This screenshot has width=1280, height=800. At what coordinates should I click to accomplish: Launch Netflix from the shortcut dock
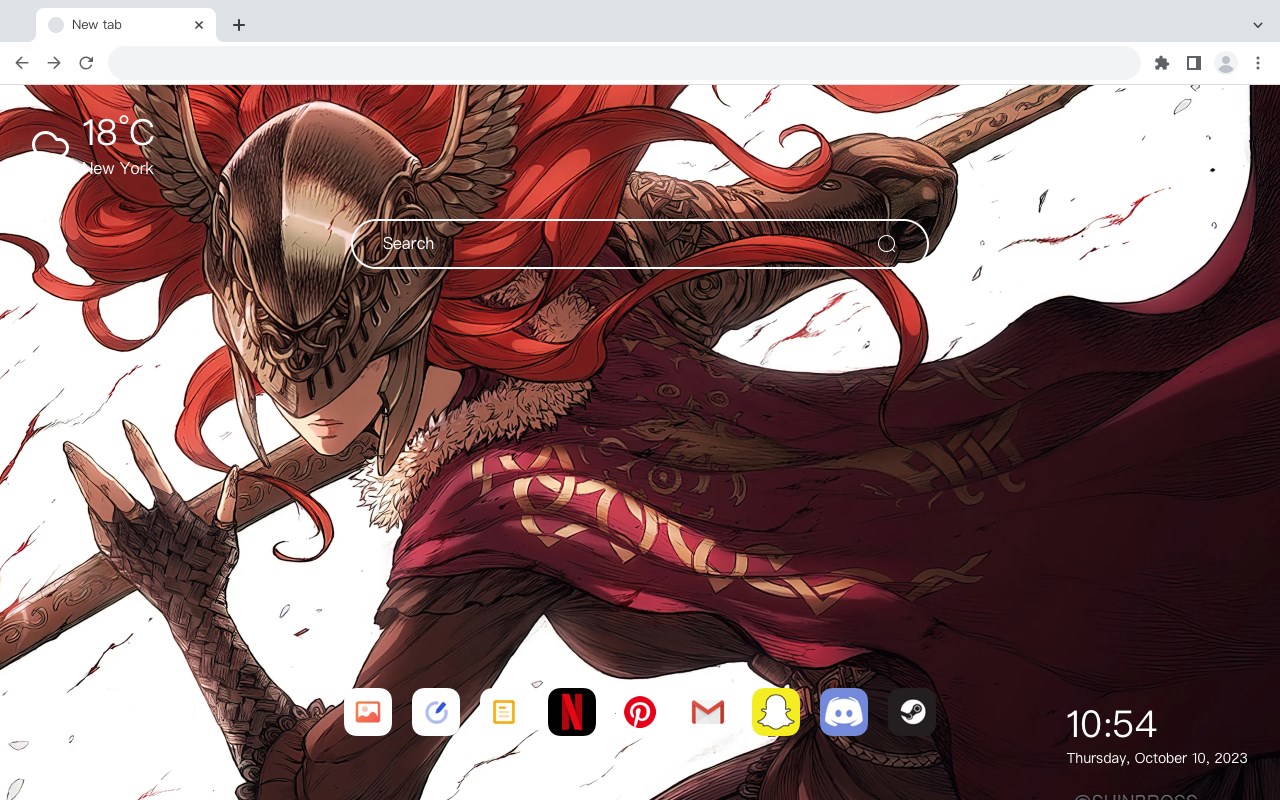[572, 712]
